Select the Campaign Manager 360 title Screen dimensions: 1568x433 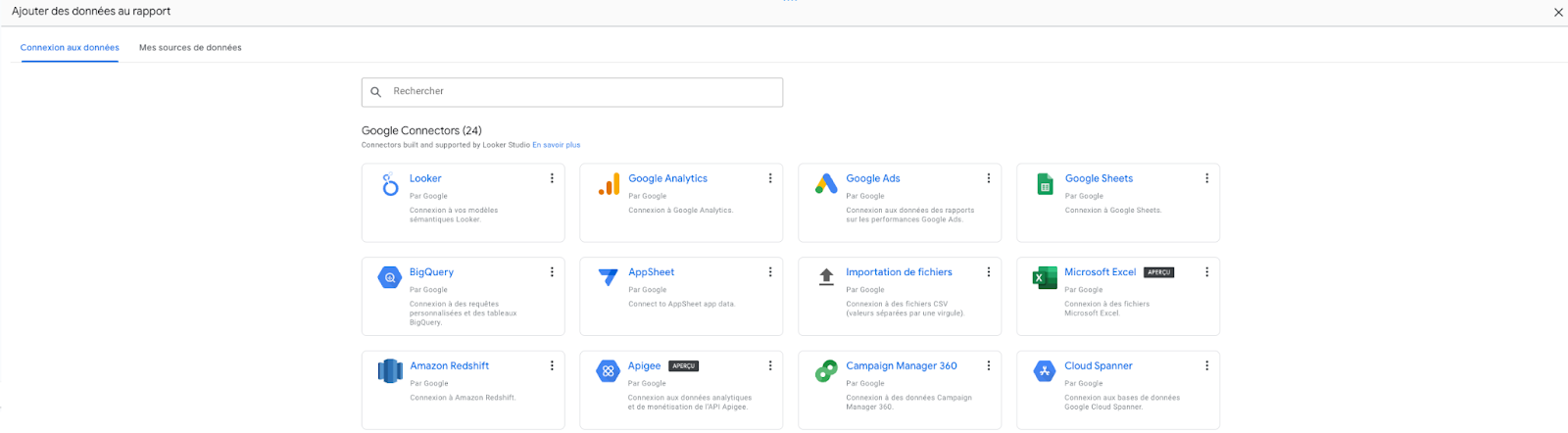tap(902, 365)
